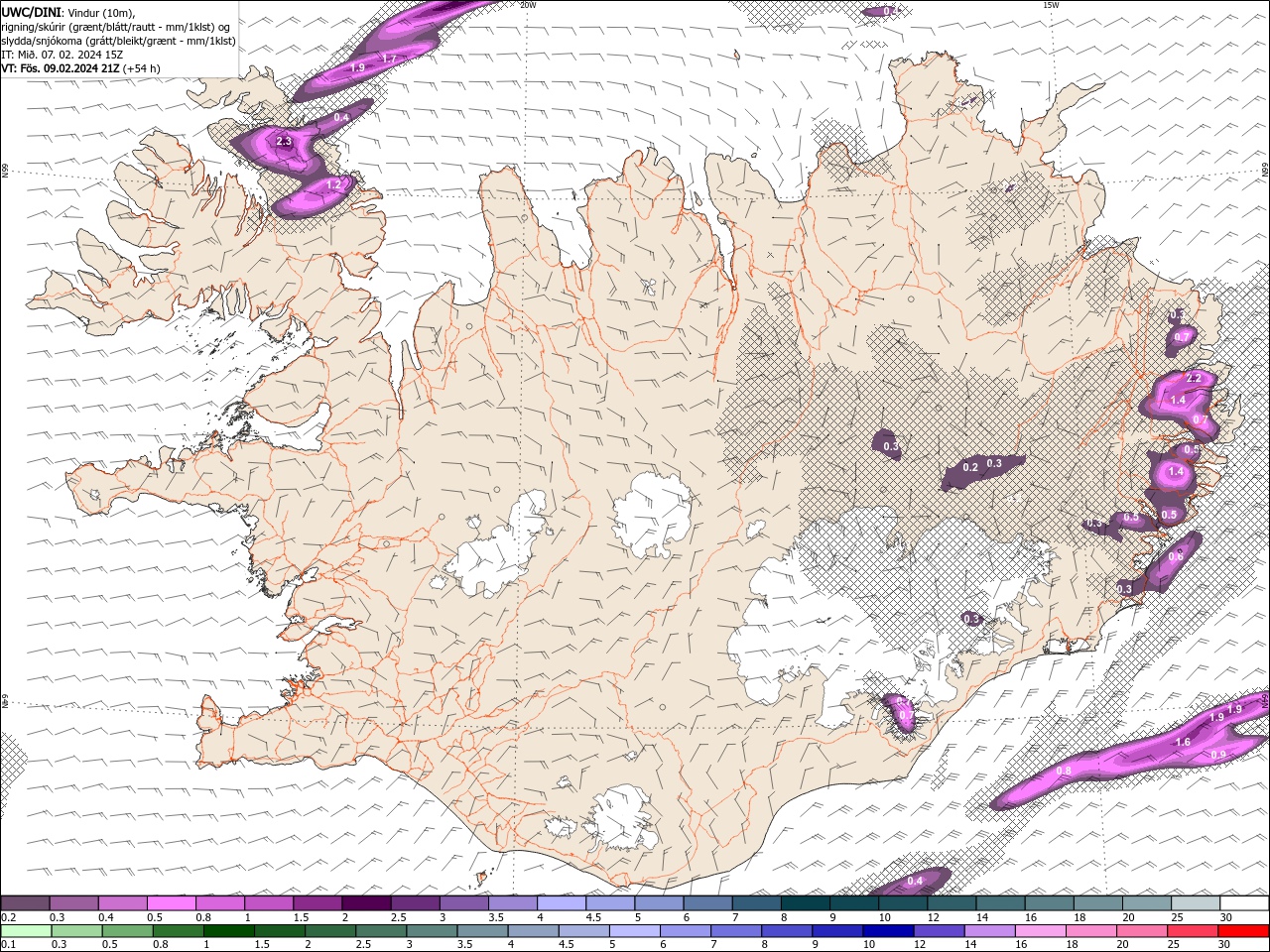Select the lower-row rain swatch labeled 10

pyautogui.click(x=887, y=931)
